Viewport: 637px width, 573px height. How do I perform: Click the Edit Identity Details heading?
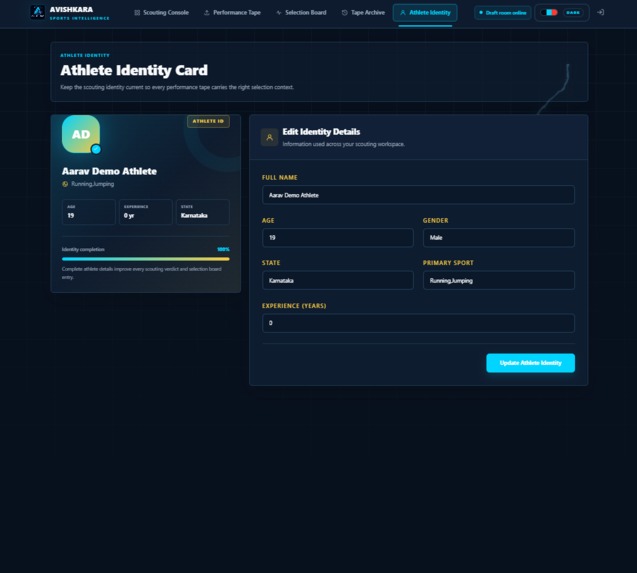pos(321,132)
